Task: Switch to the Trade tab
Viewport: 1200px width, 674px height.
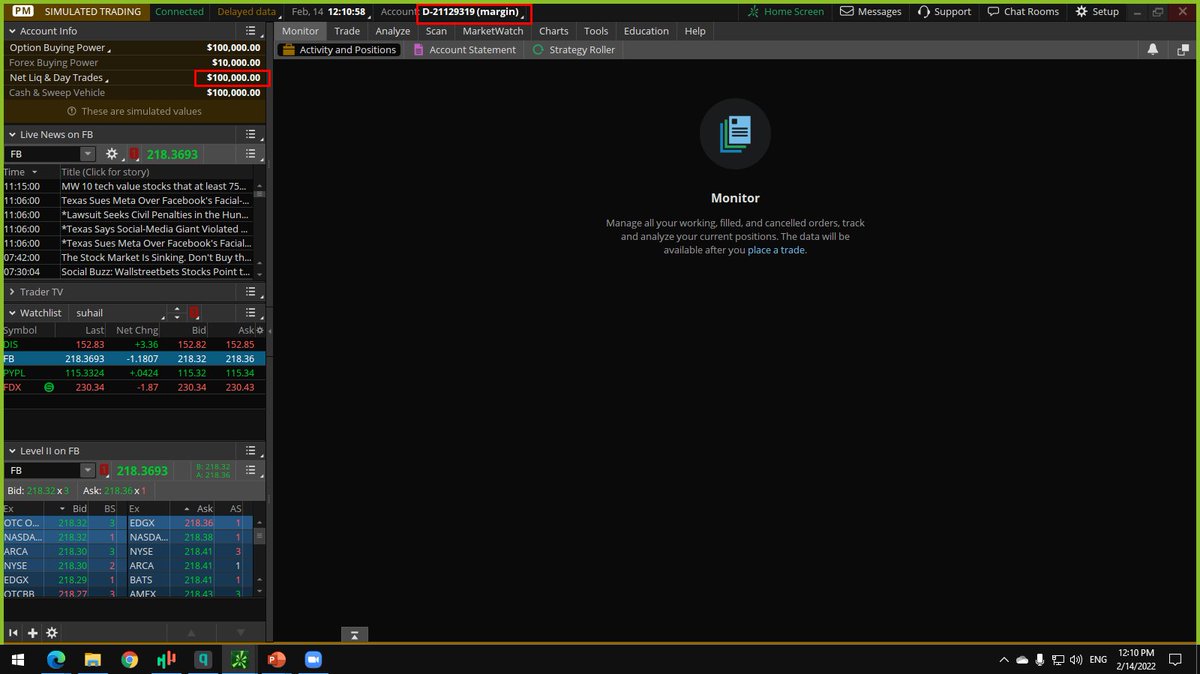Action: tap(347, 31)
